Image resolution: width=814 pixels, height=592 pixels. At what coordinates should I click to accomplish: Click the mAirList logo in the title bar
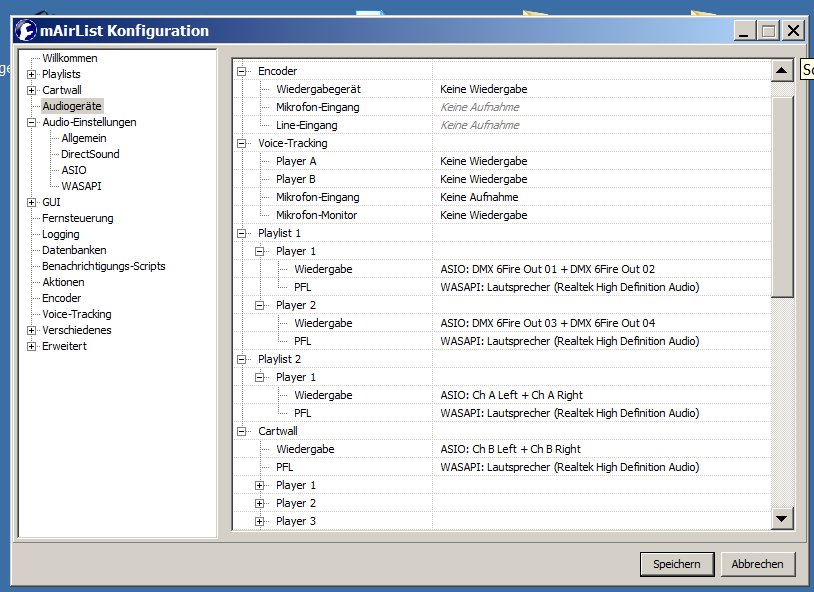26,30
